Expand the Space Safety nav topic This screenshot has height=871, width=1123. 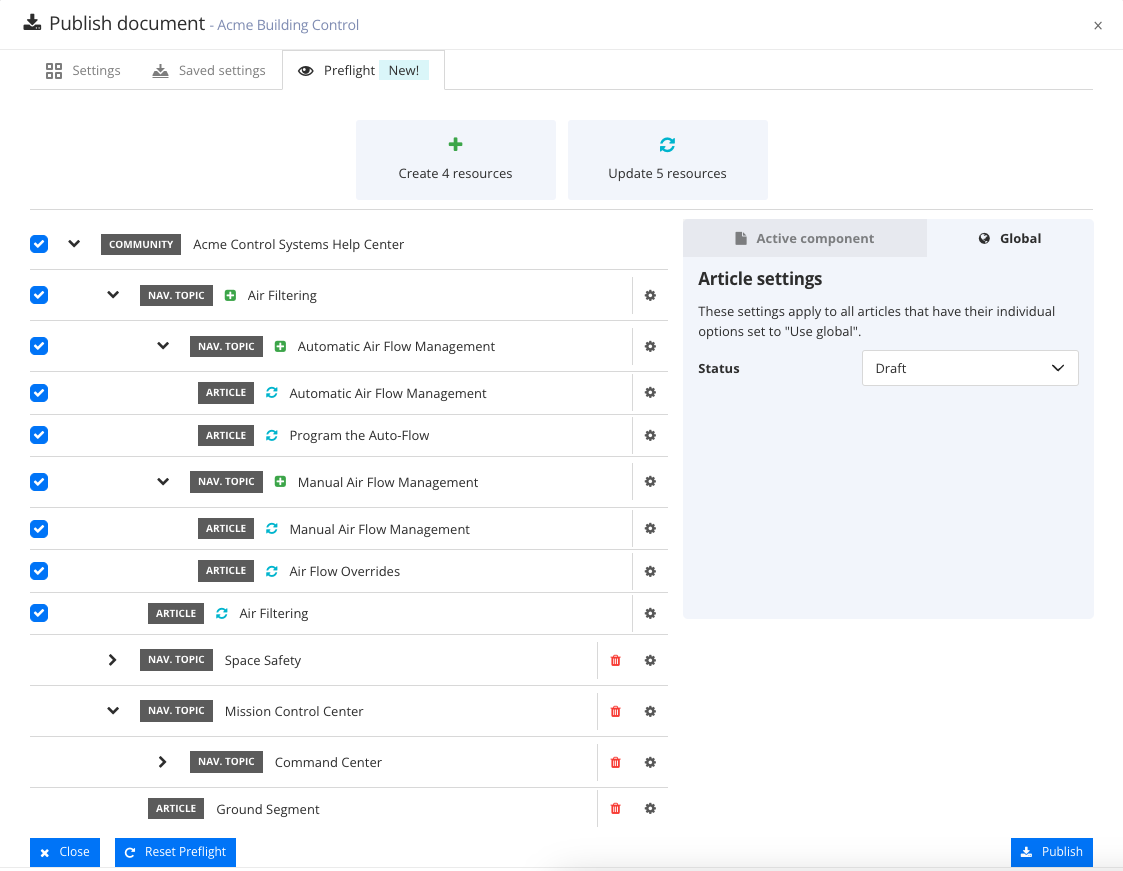pos(112,660)
